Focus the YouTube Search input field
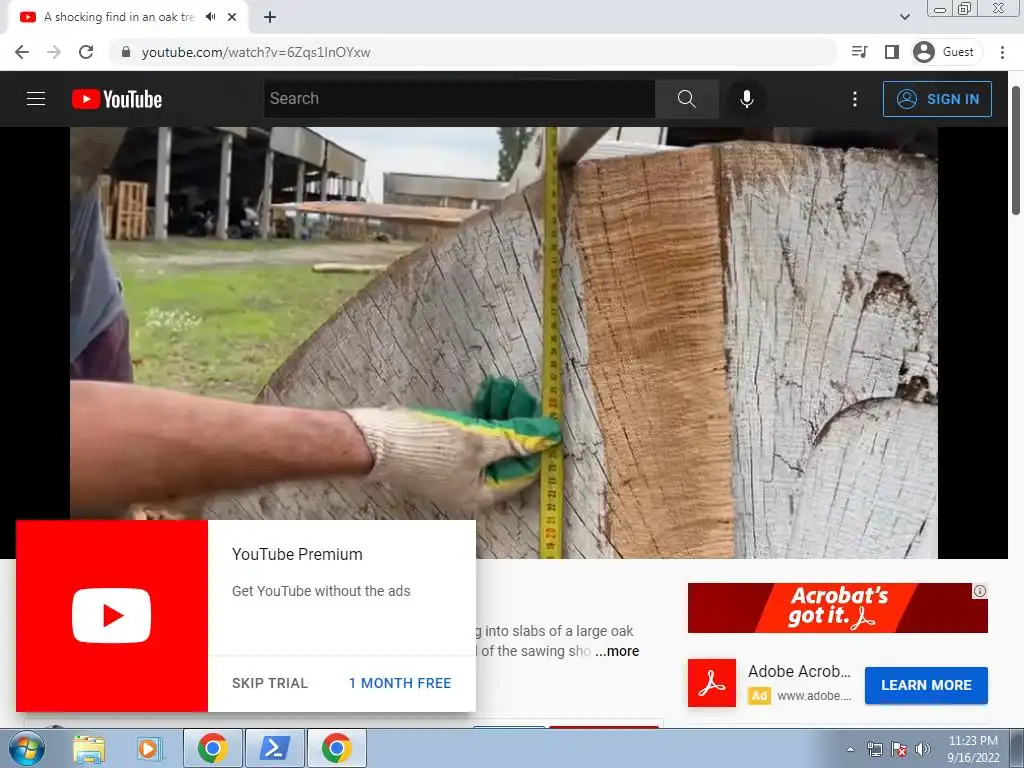This screenshot has height=768, width=1024. coord(459,99)
